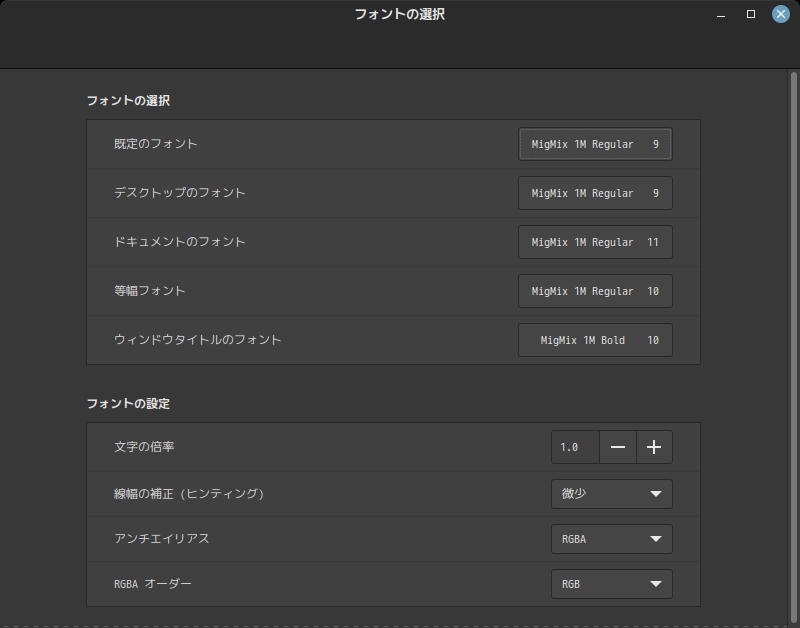Open the RGBA オーダー dropdown showing RGB
Screen dimensions: 800x628
click(x=611, y=584)
